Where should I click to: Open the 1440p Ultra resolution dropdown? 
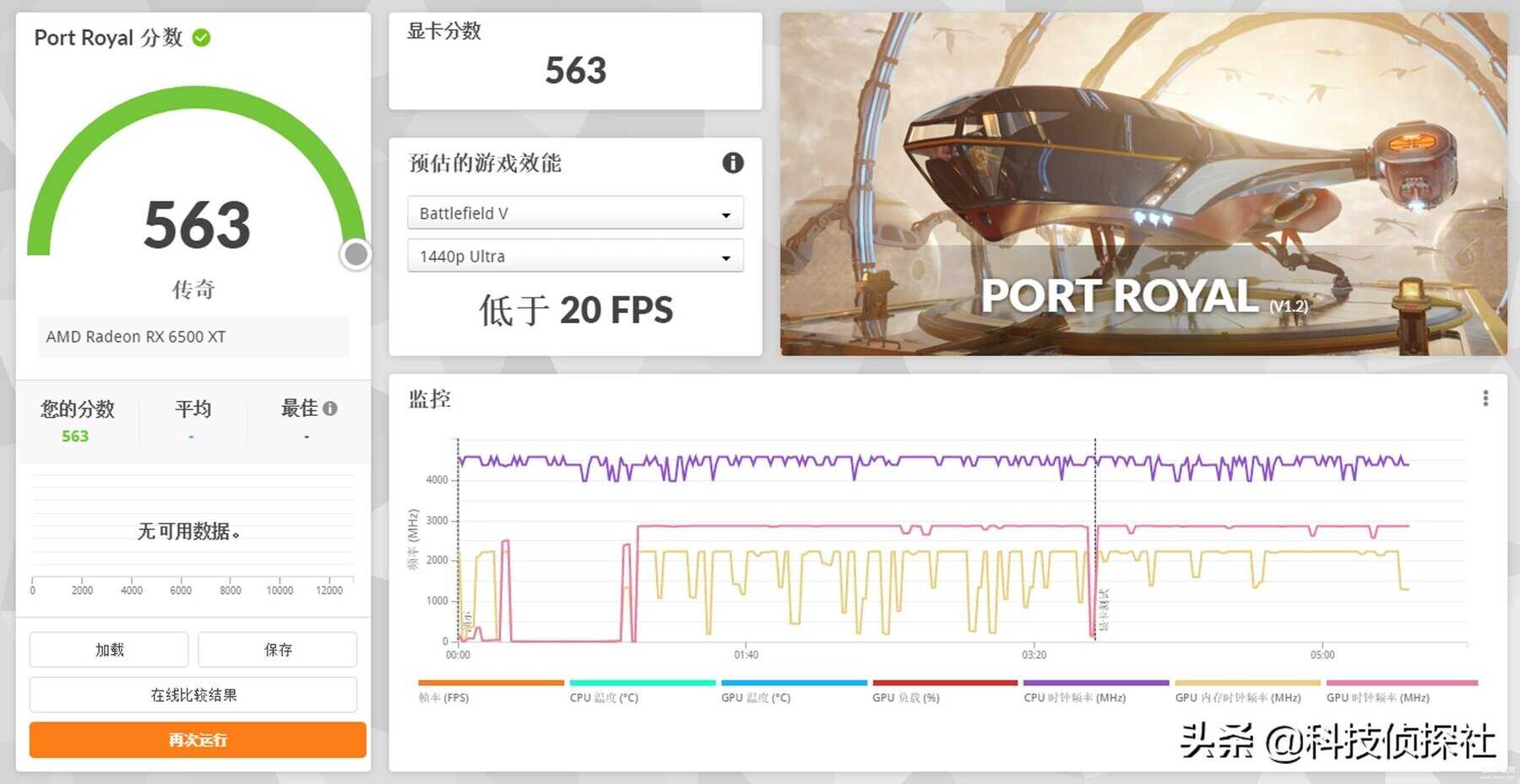coord(575,256)
